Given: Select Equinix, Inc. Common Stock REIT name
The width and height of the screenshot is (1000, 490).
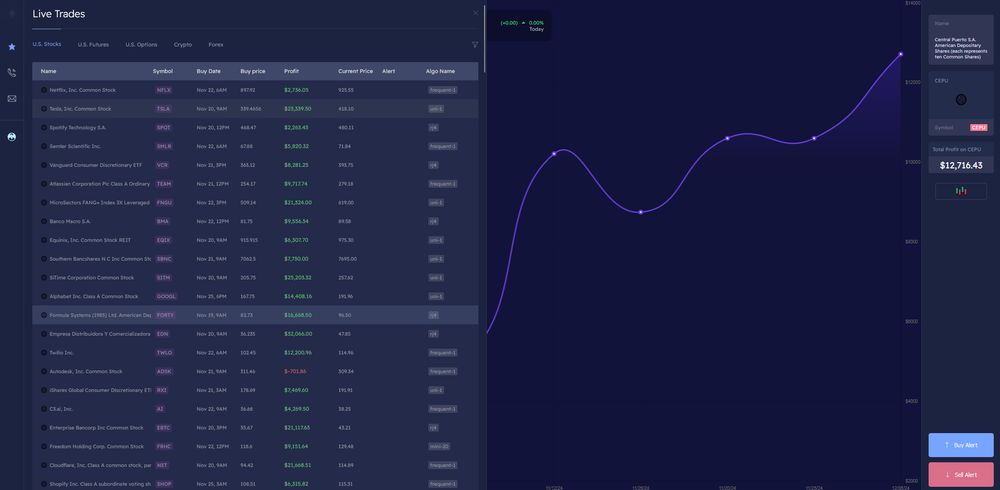Looking at the screenshot, I should 90,240.
